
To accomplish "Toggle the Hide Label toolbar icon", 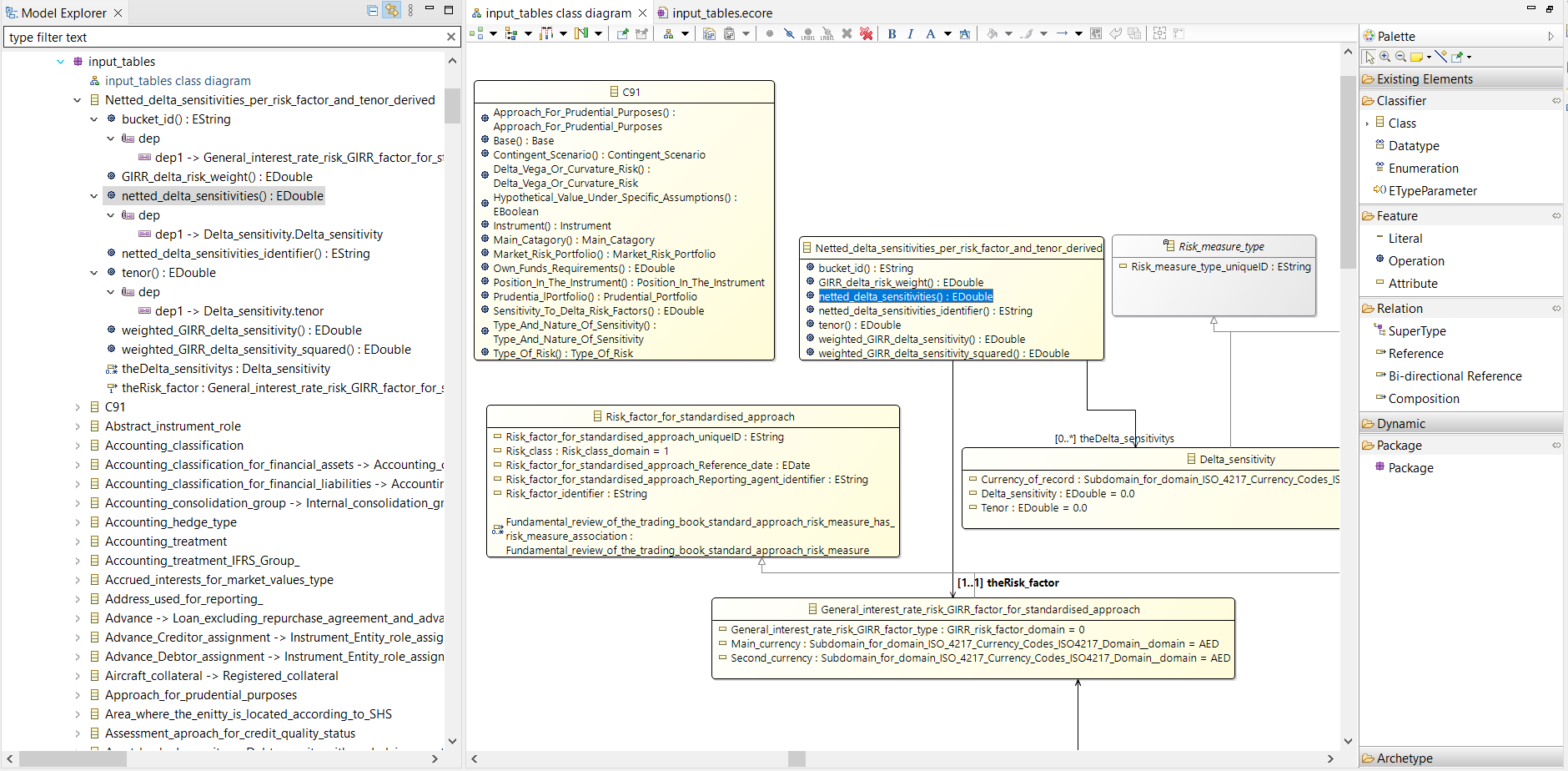I will (x=827, y=33).
